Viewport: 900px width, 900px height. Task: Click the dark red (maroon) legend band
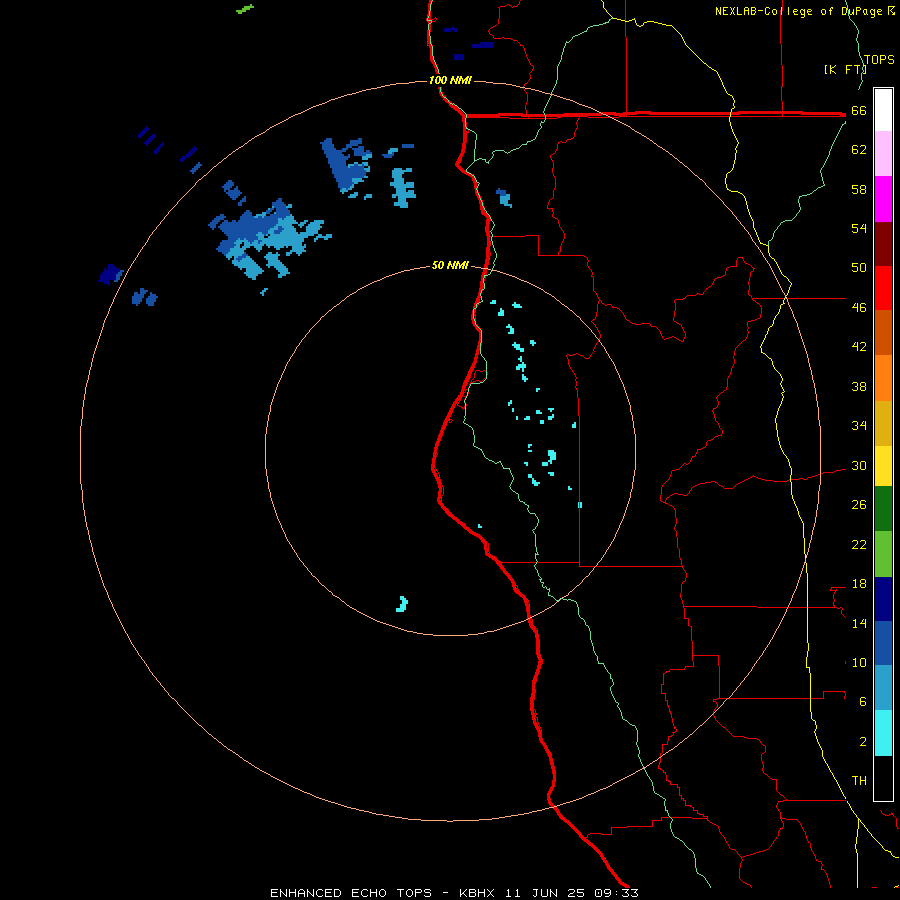tap(883, 245)
